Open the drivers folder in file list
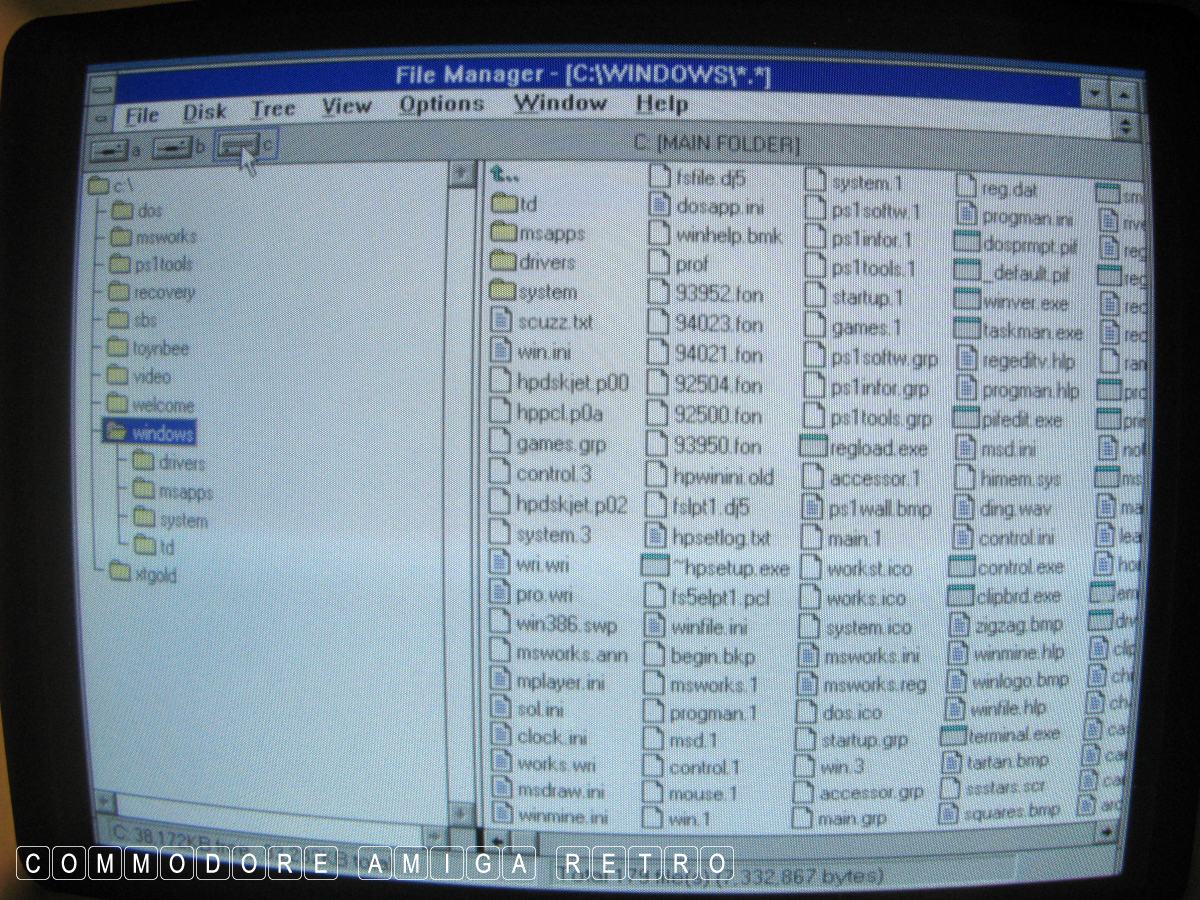 pos(503,262)
